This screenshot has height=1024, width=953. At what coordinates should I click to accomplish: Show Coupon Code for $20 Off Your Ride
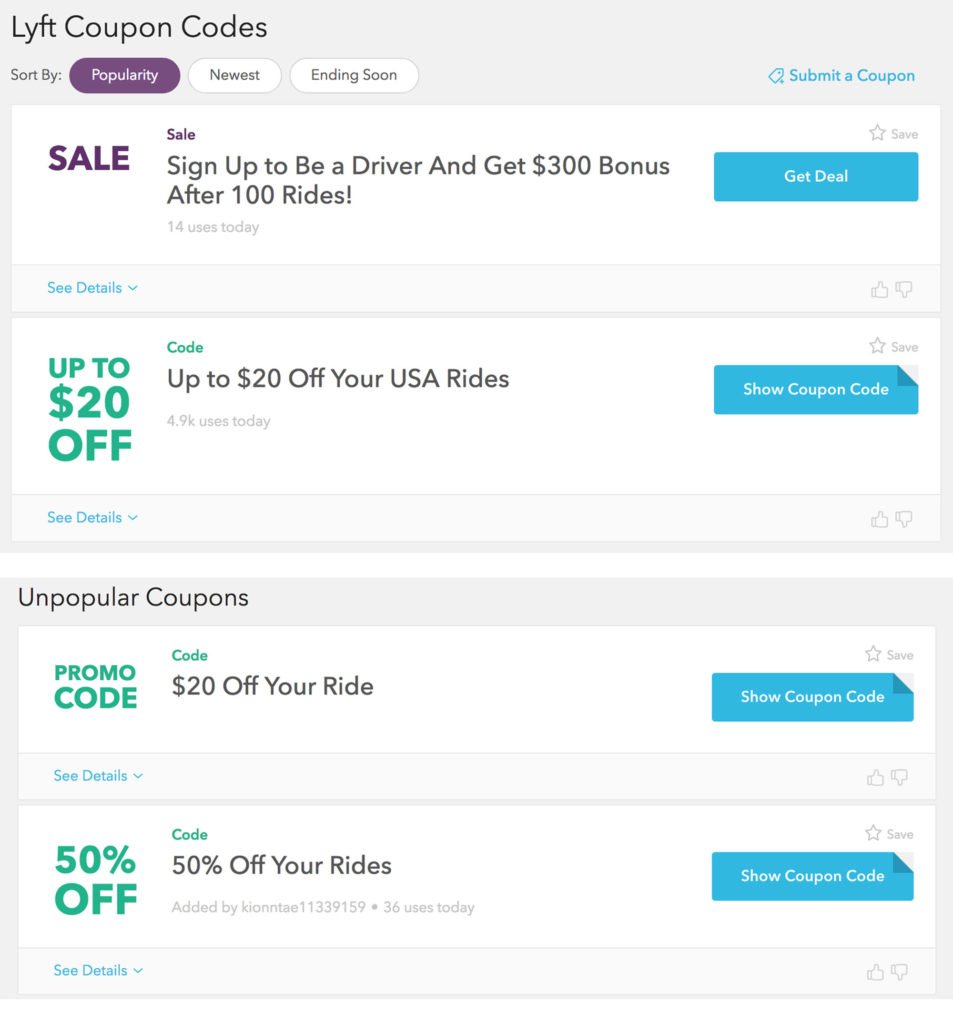tap(812, 697)
